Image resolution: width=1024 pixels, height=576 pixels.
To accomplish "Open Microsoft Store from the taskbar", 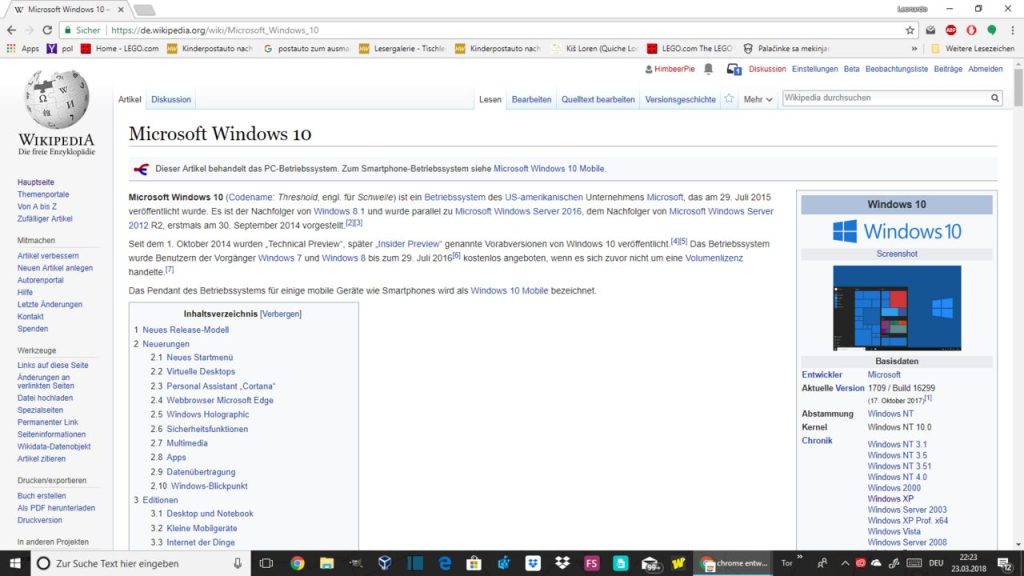I will point(474,563).
